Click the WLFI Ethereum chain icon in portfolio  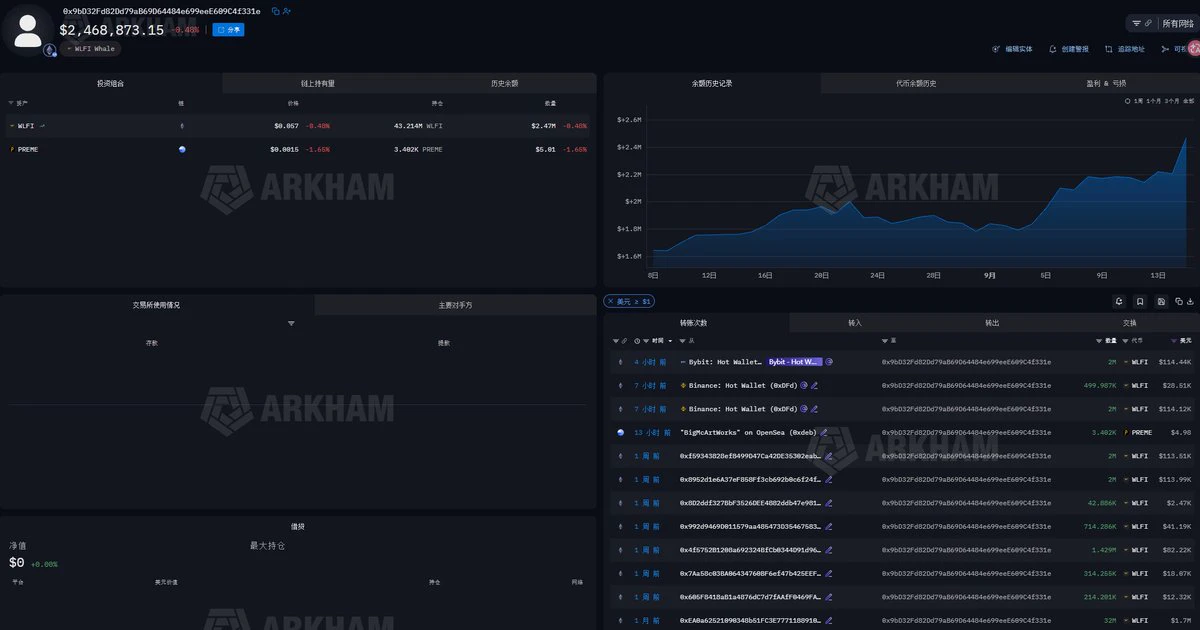tap(182, 126)
